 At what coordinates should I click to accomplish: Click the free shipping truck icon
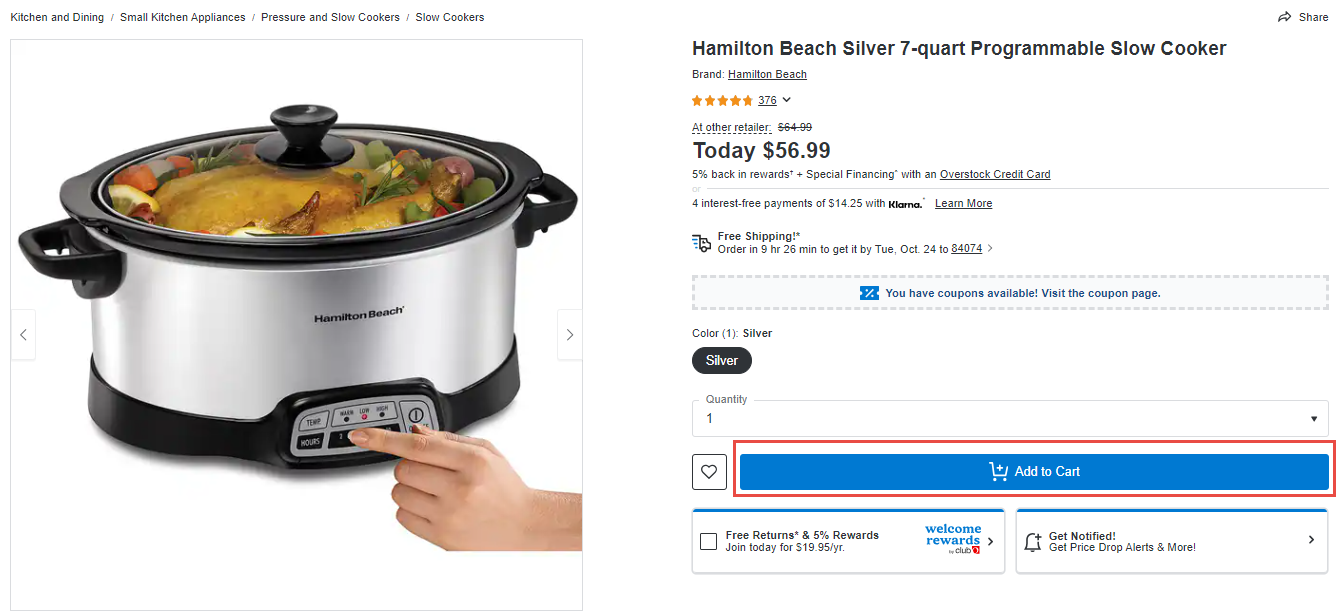702,243
